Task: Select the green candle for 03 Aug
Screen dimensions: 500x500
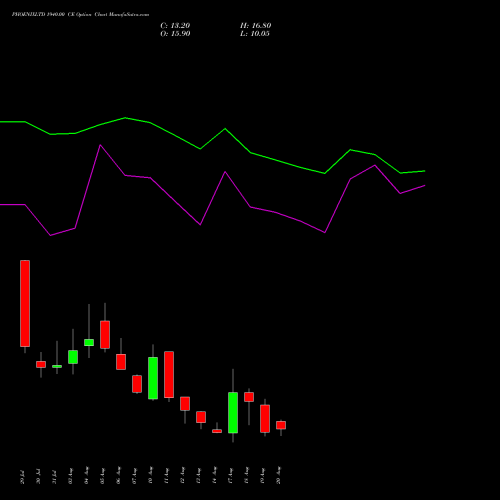Action: pos(73,357)
